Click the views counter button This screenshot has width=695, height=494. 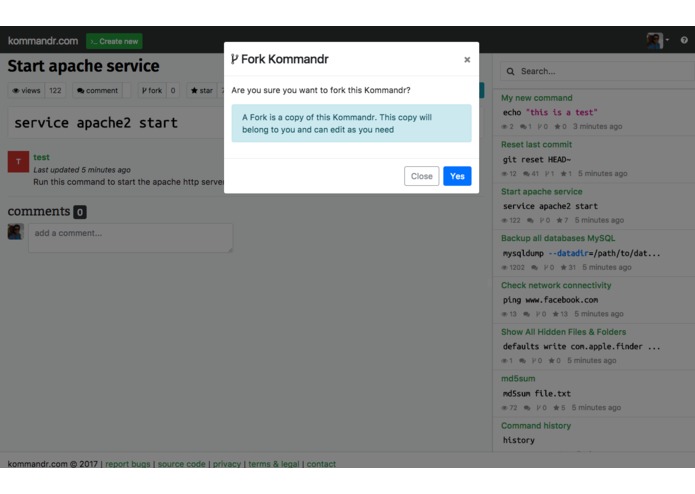(x=36, y=90)
